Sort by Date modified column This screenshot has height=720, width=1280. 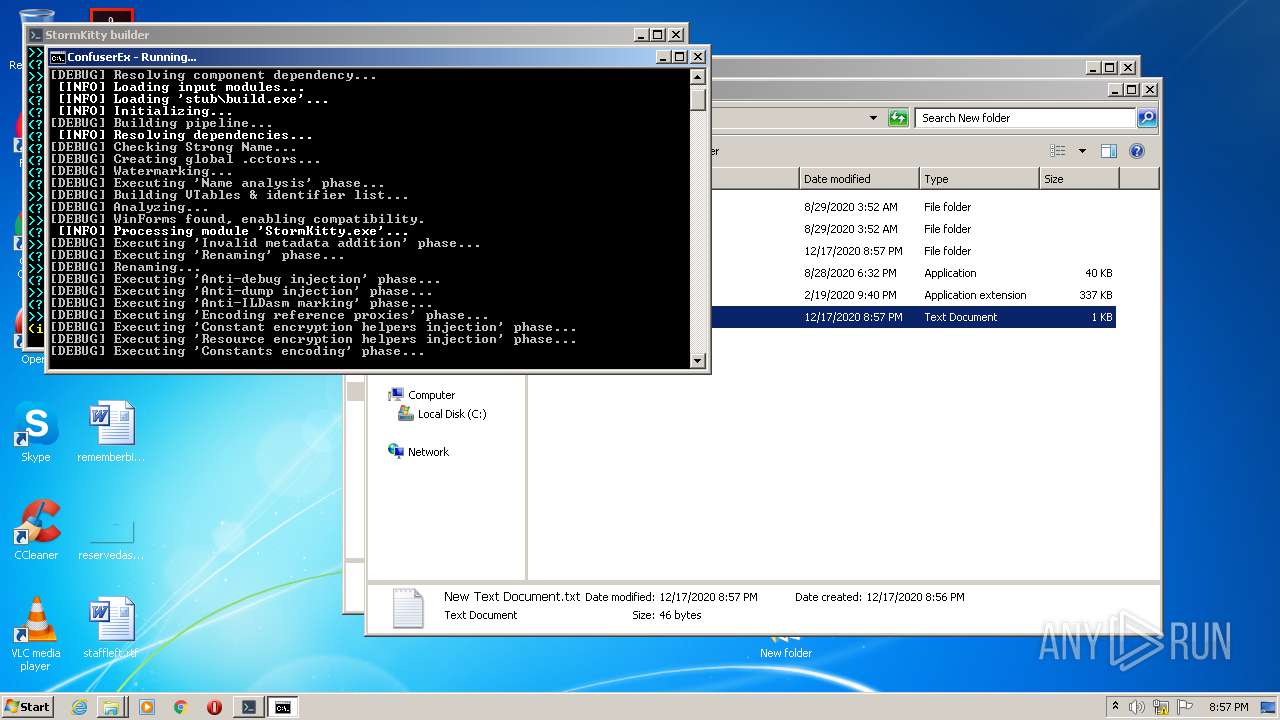point(859,179)
